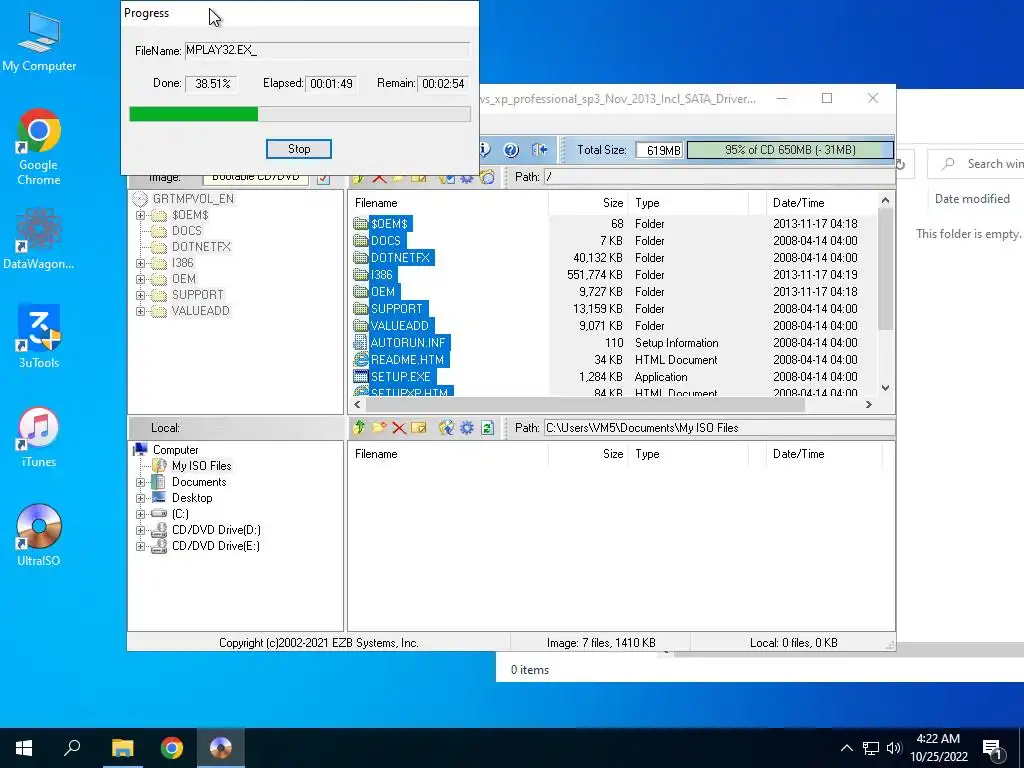
Task: Click the volume speaker tray icon
Action: pos(894,748)
